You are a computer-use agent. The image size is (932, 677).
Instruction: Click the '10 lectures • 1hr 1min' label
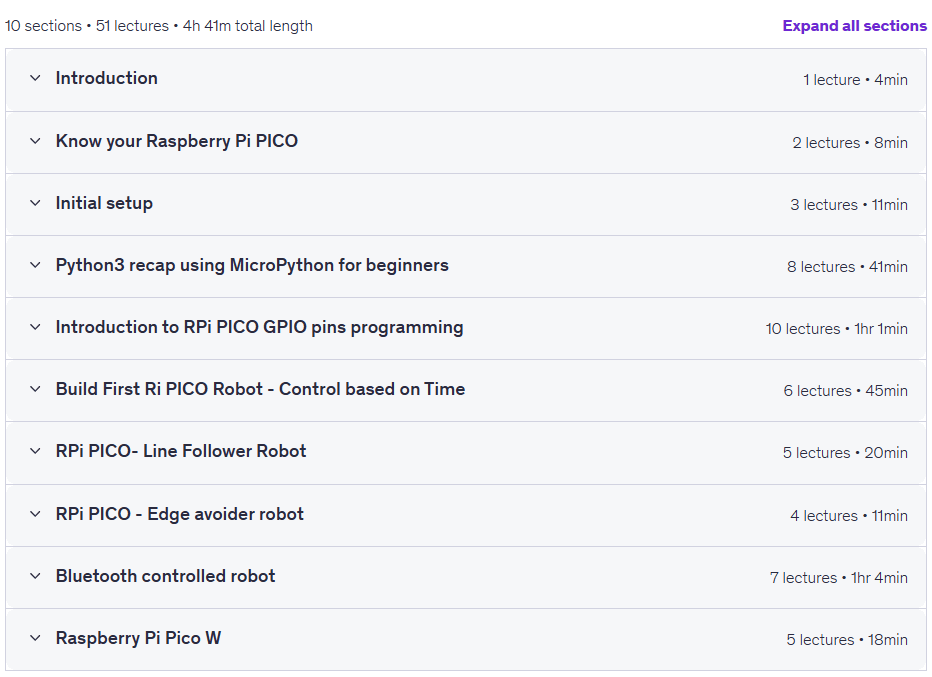pos(836,329)
